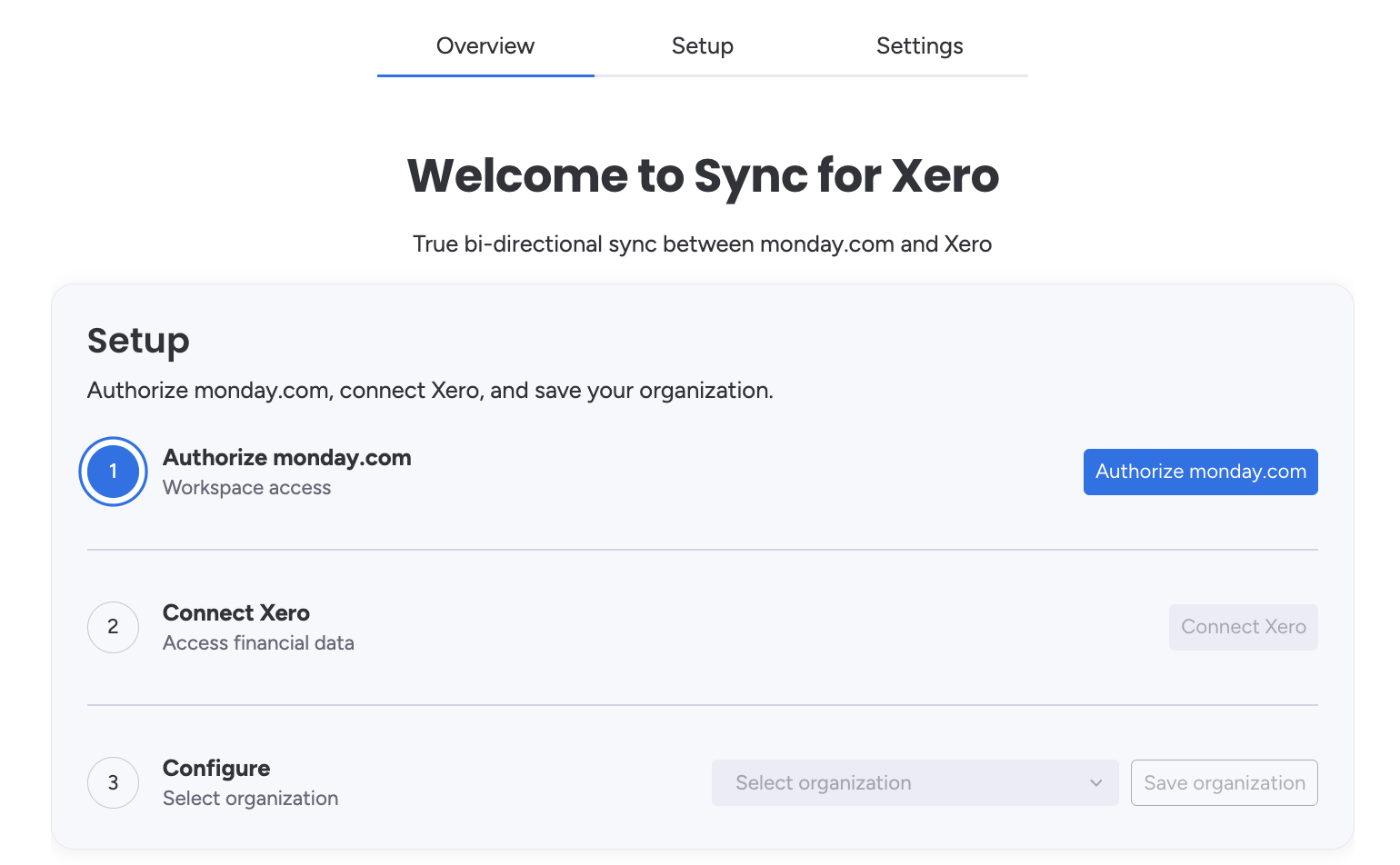
Task: Expand the organization picker chevron
Action: coord(1095,782)
